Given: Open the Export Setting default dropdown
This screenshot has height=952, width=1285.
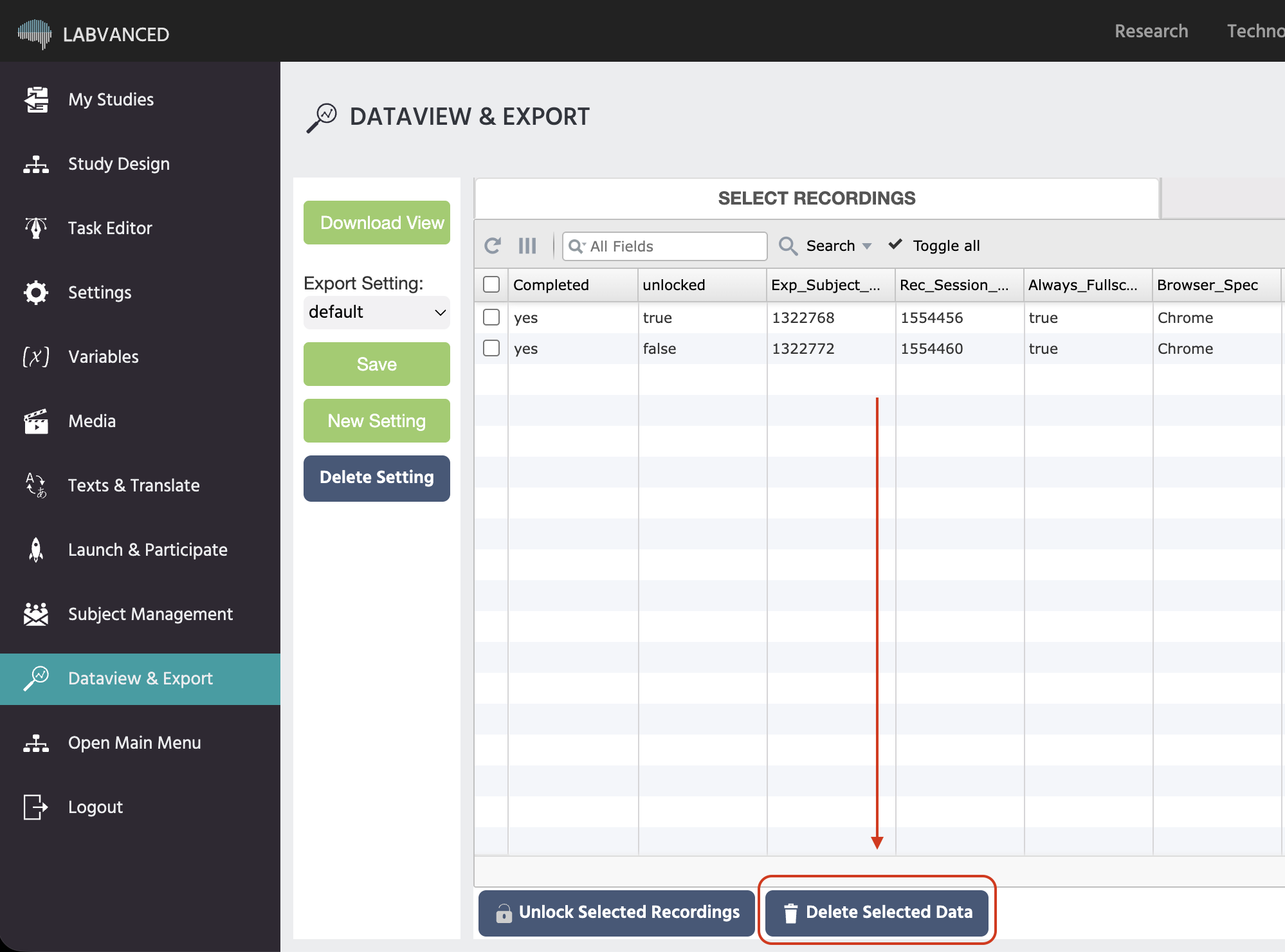Looking at the screenshot, I should tap(377, 312).
